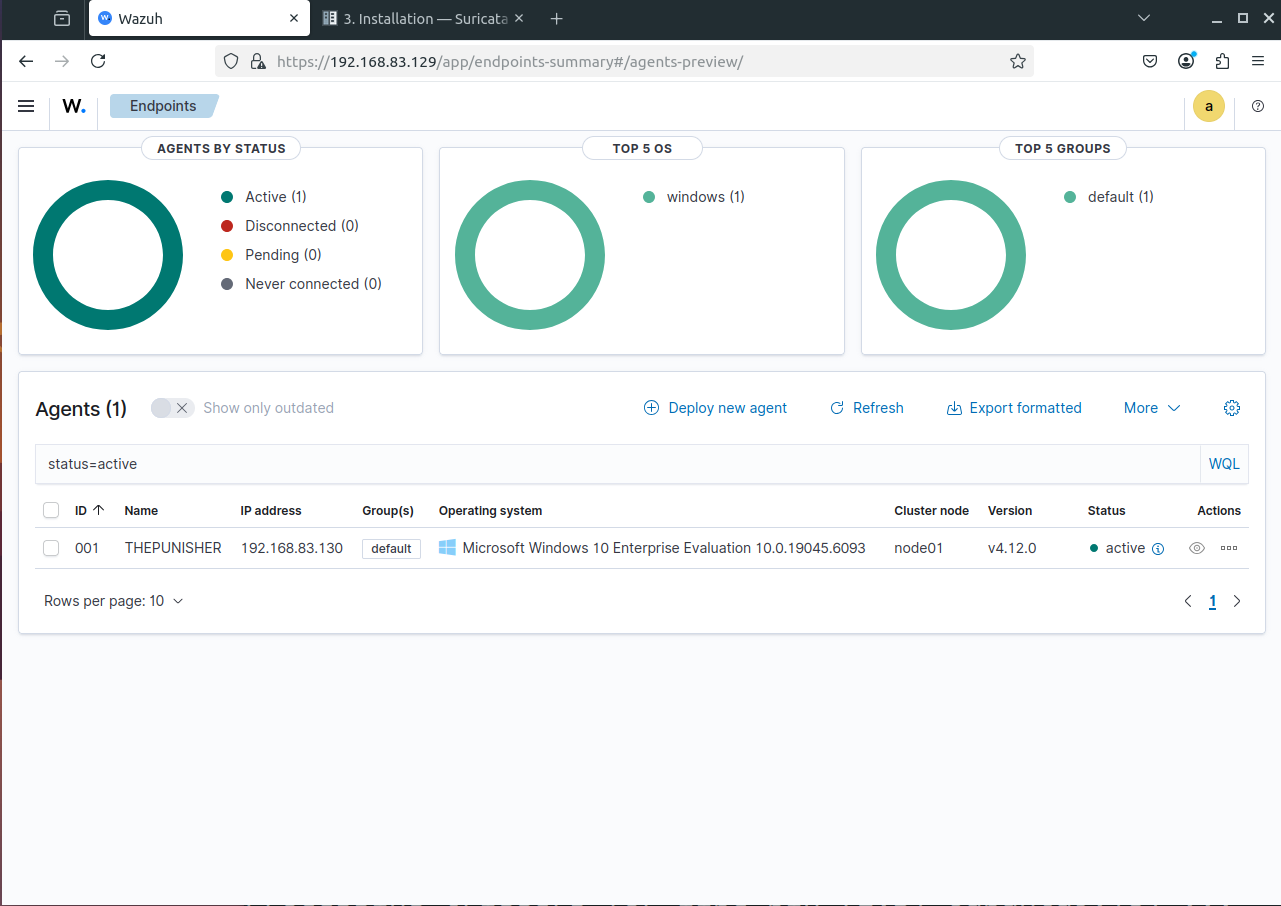Toggle Show only outdated switch
The width and height of the screenshot is (1281, 906).
tap(172, 408)
